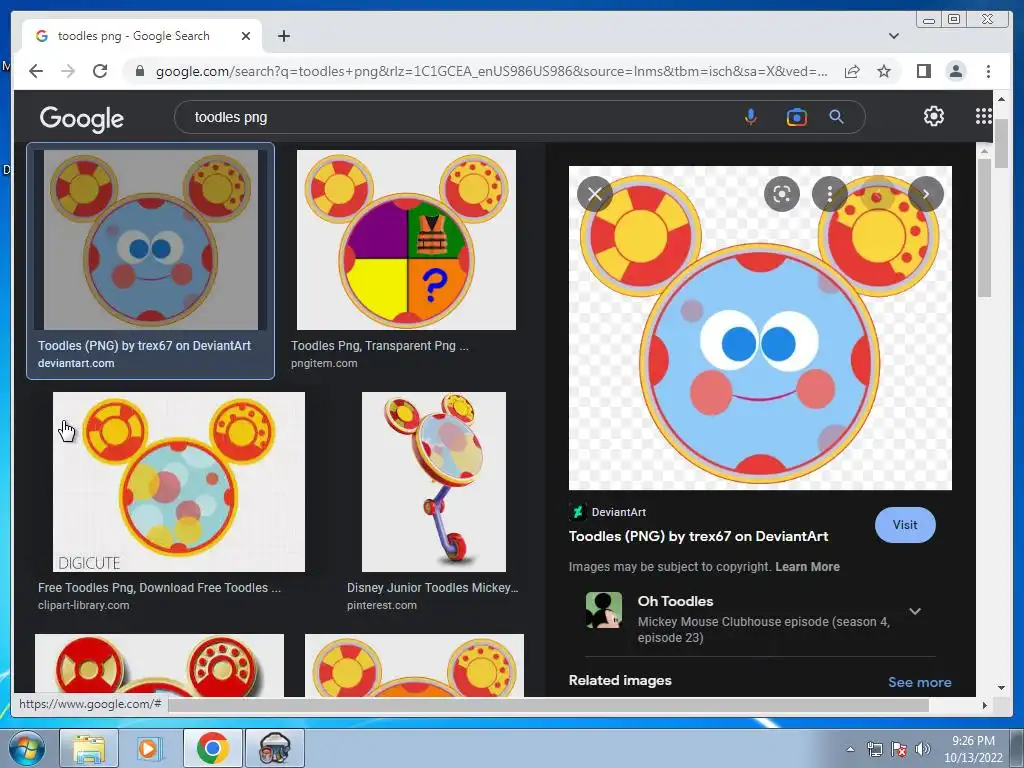The width and height of the screenshot is (1024, 768).
Task: Open the Windows Start menu
Action: 26,748
